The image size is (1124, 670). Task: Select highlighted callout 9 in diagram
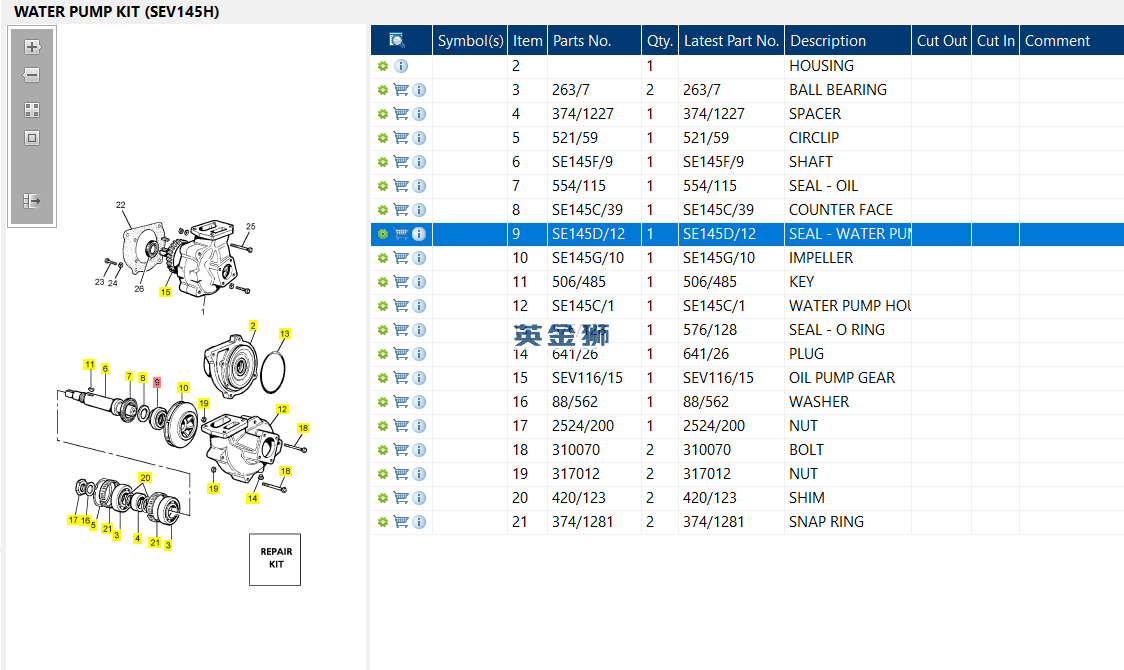coord(157,383)
